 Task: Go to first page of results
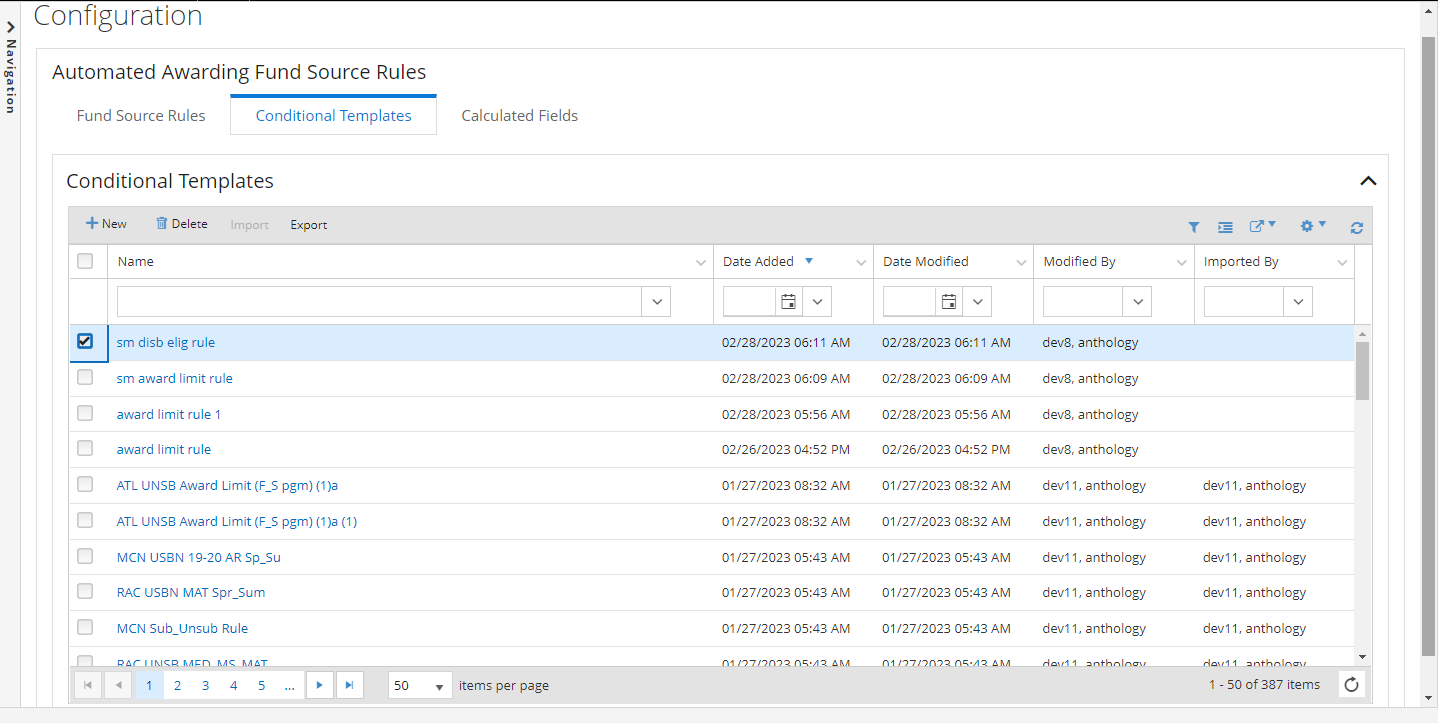click(x=88, y=685)
